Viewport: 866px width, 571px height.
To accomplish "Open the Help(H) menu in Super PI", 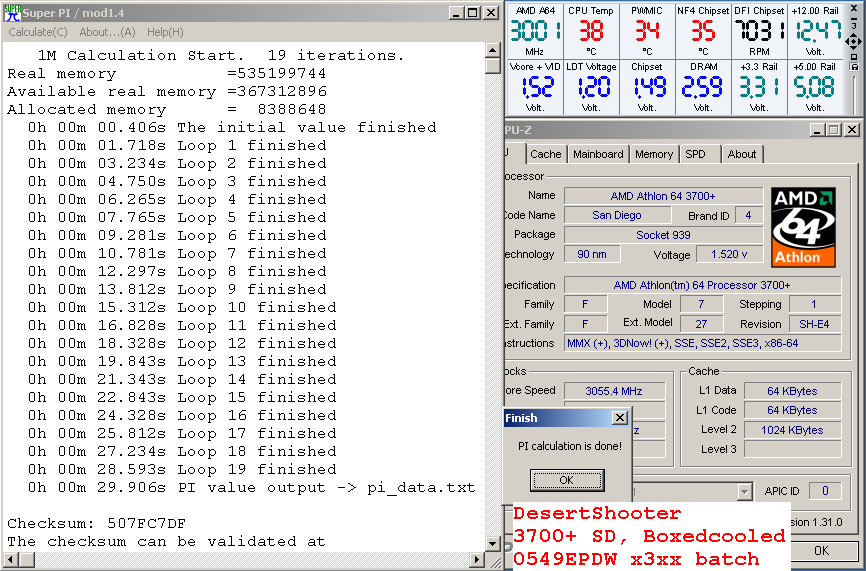I will (x=165, y=32).
